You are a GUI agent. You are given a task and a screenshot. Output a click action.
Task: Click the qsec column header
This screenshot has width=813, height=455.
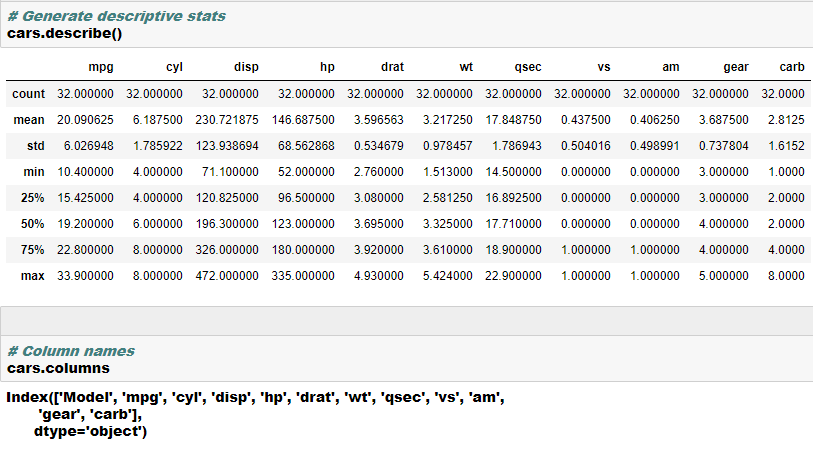pos(528,67)
